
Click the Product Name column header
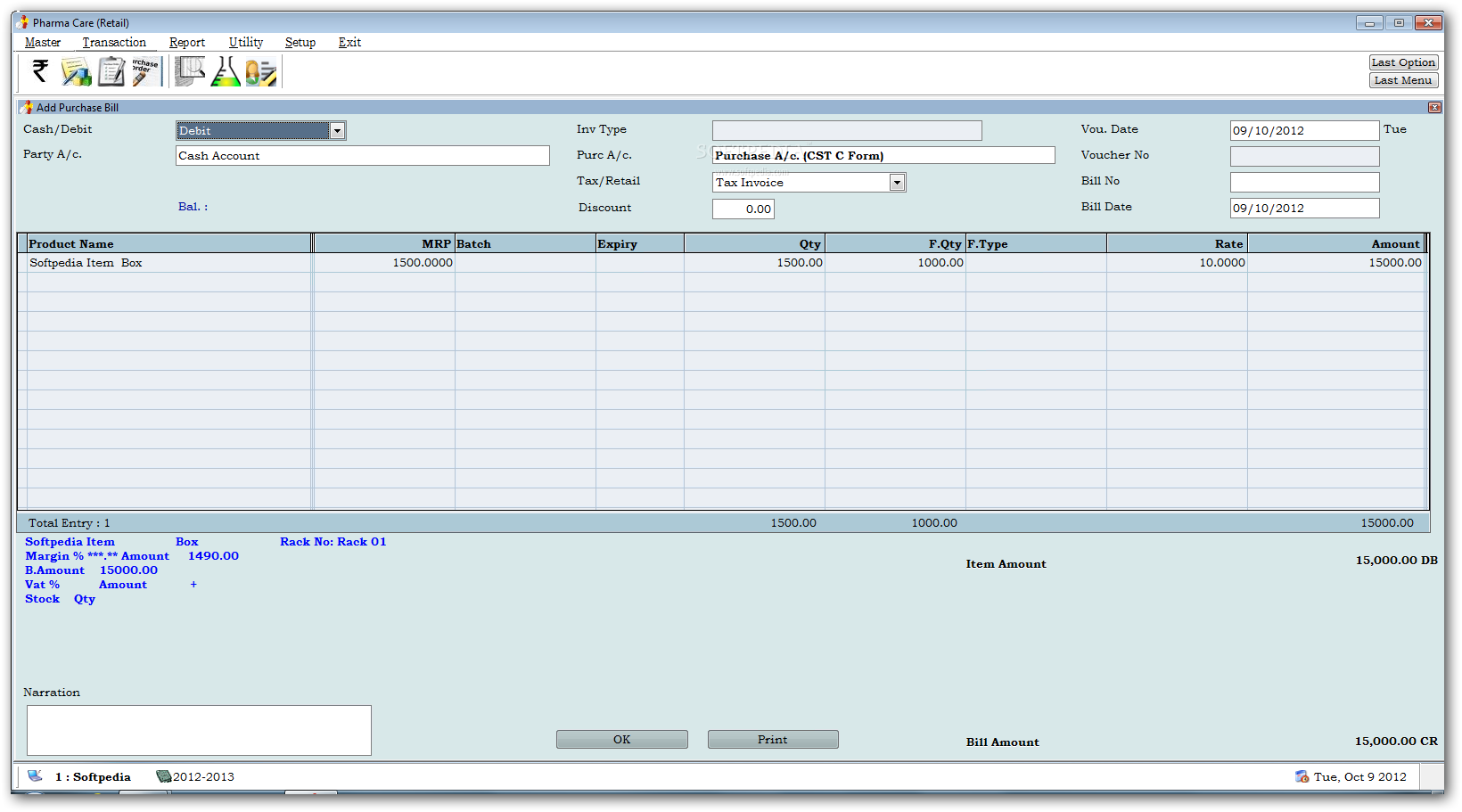coord(169,244)
